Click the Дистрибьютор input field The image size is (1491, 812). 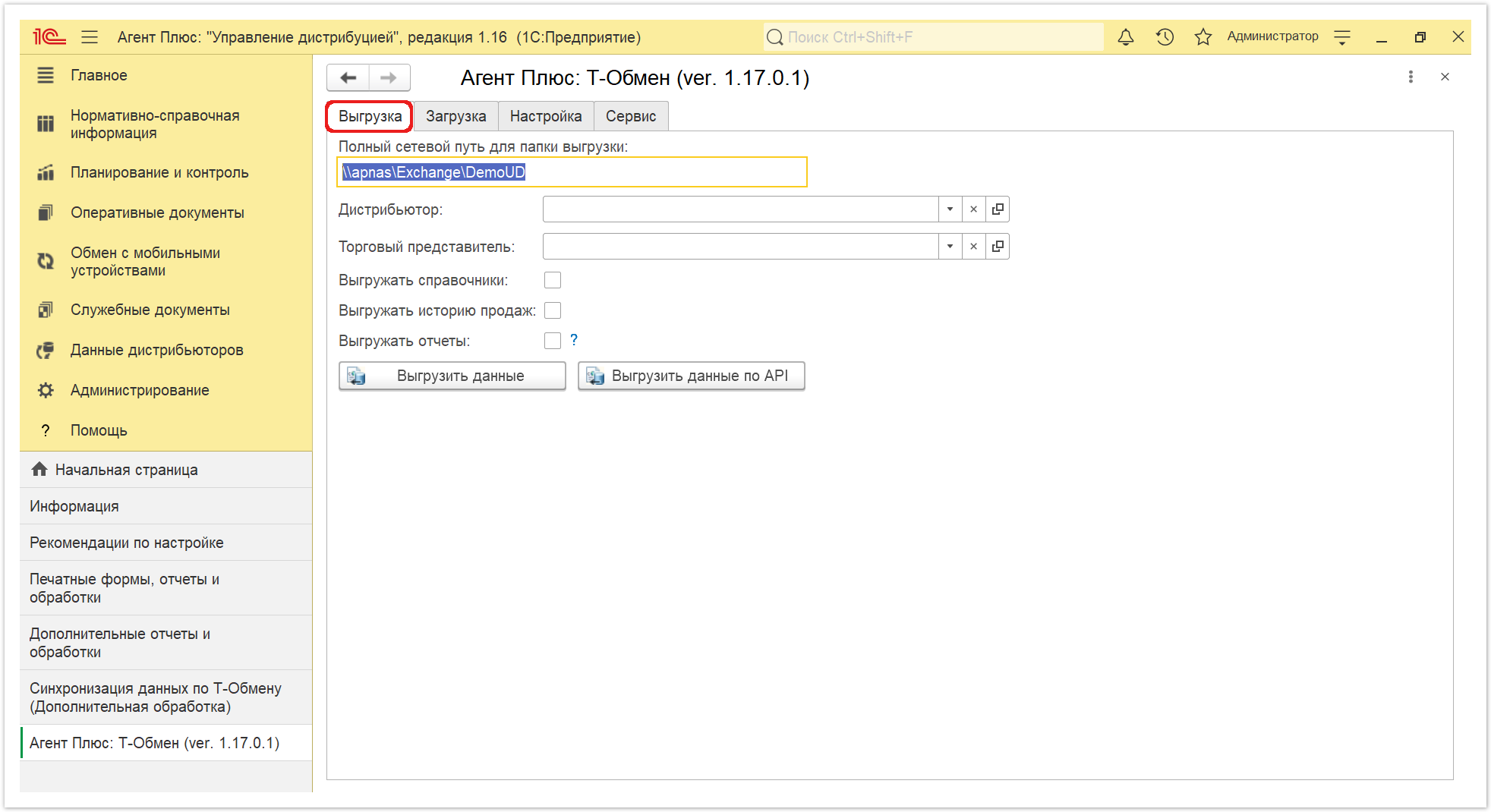pyautogui.click(x=740, y=209)
